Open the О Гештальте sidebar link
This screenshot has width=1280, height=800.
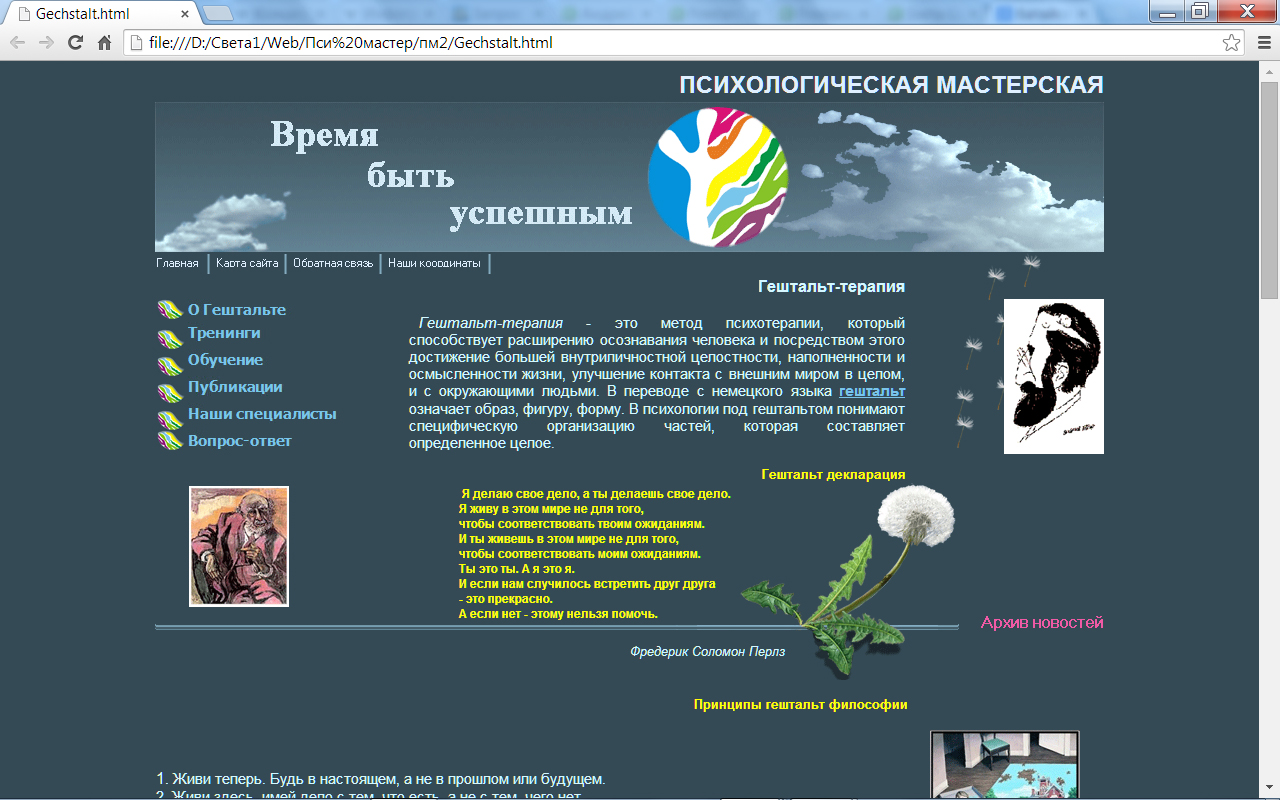click(237, 310)
